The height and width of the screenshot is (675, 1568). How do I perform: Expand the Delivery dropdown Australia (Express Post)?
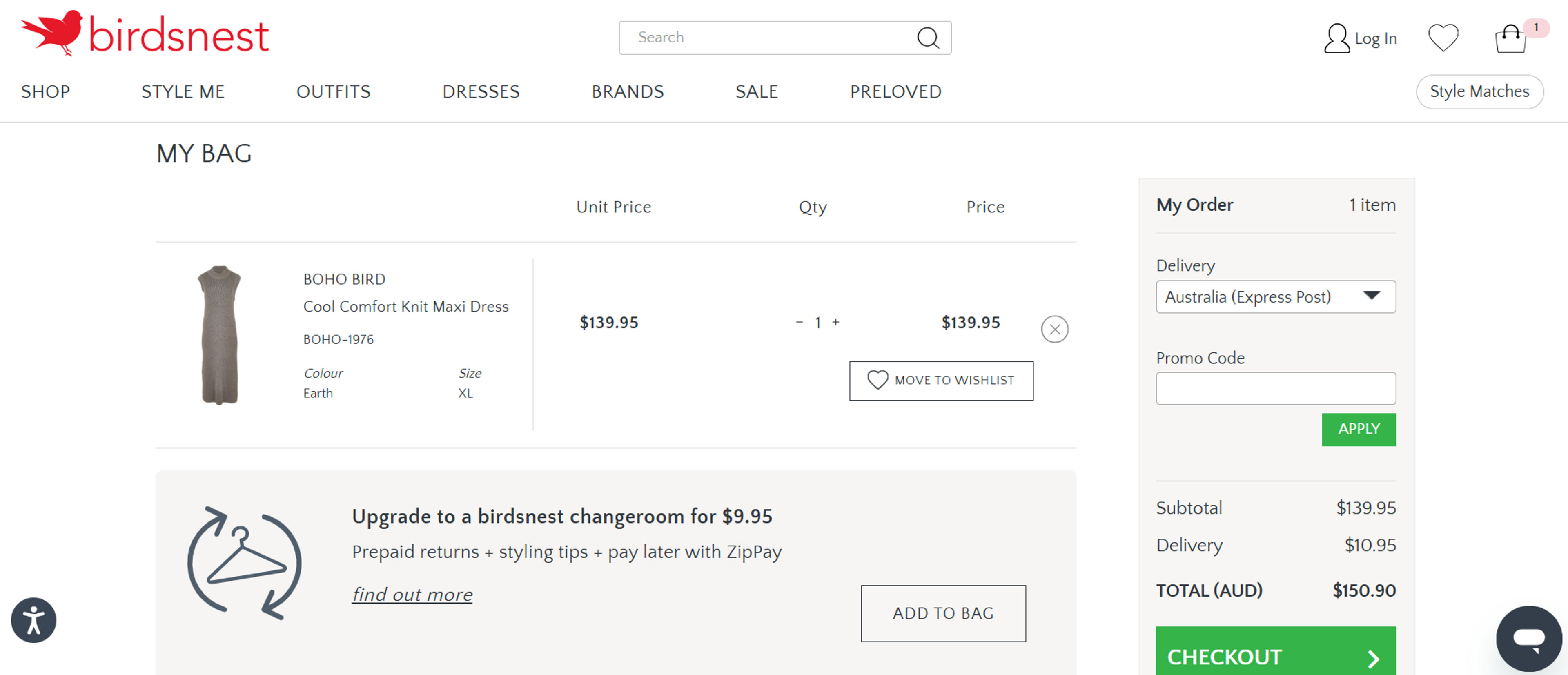point(1275,297)
